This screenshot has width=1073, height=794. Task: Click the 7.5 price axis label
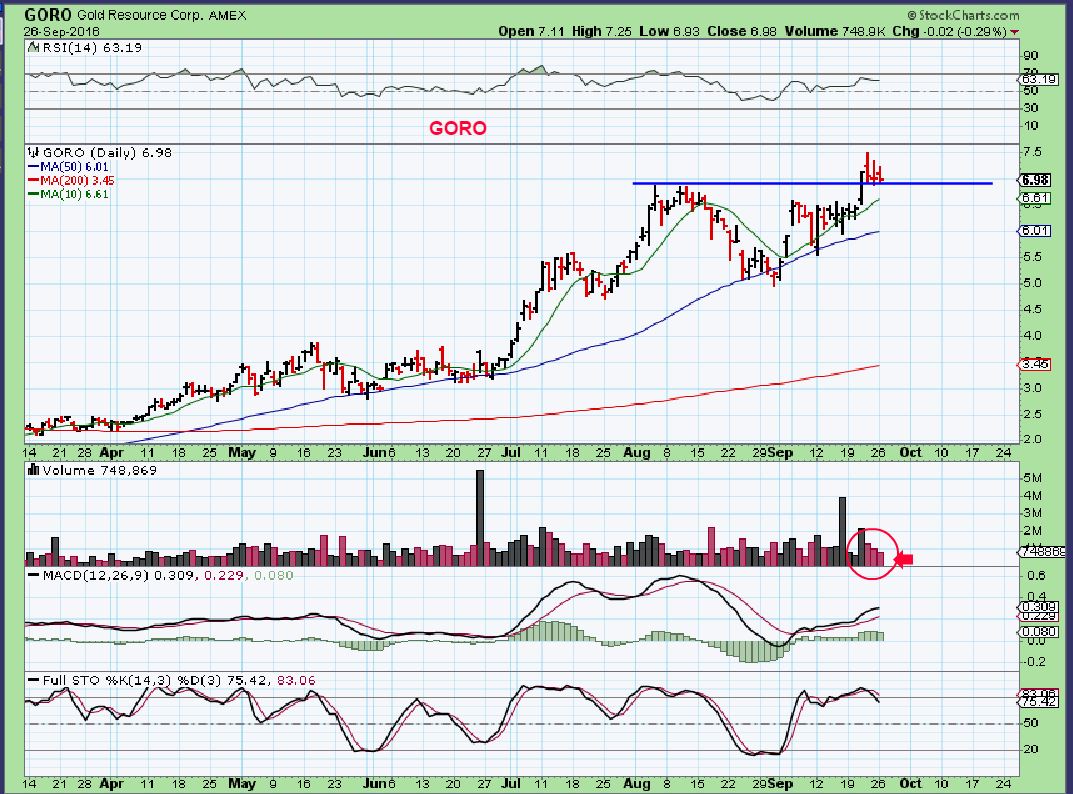click(x=1032, y=151)
